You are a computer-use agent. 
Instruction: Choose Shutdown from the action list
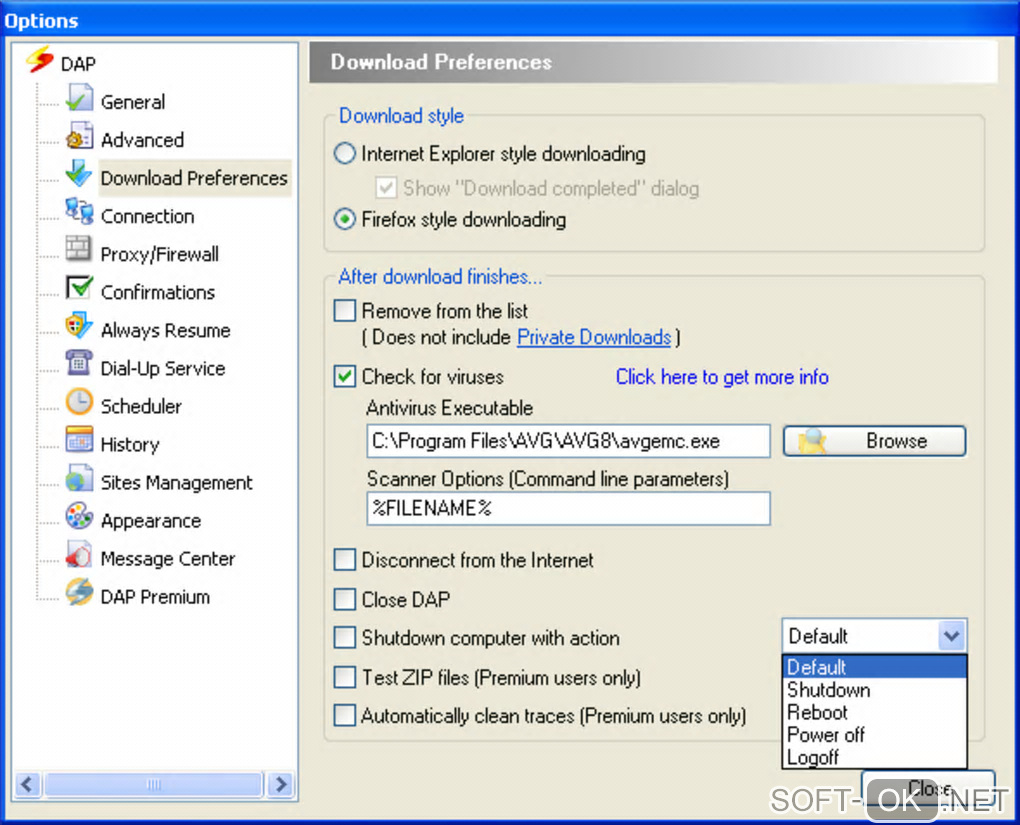pyautogui.click(x=874, y=690)
